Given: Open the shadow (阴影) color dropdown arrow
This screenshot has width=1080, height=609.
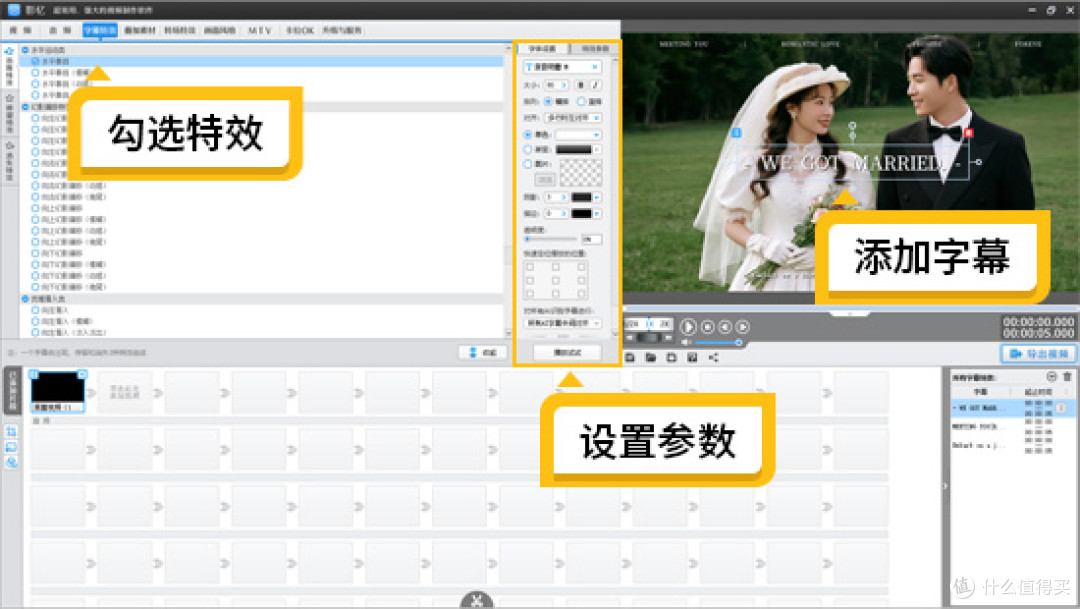Looking at the screenshot, I should click(597, 197).
